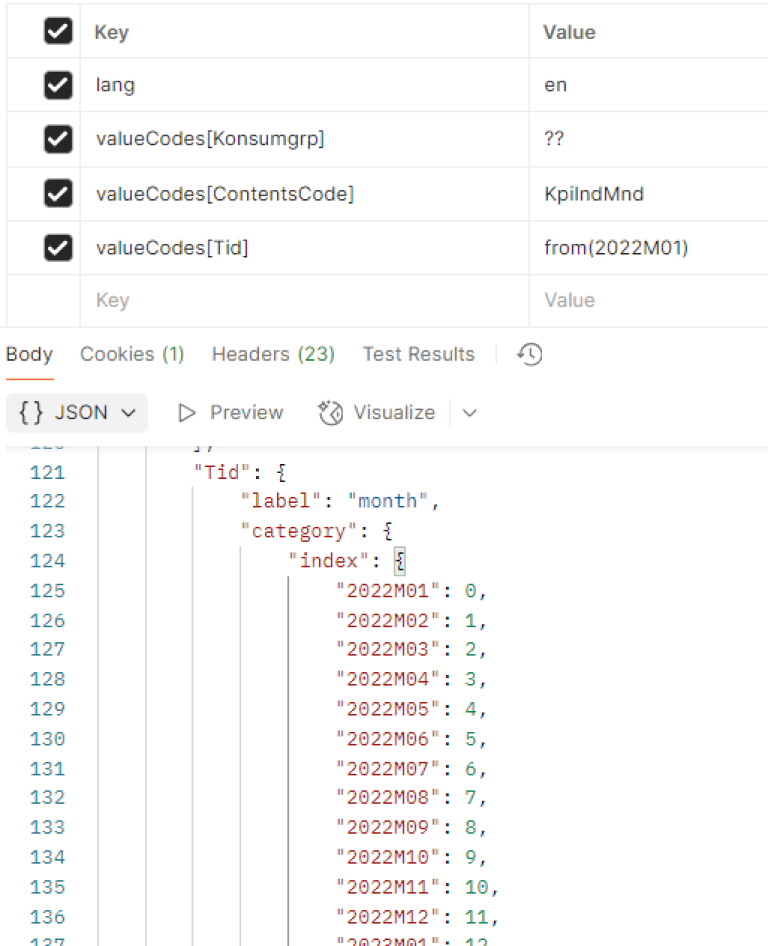Switch to the Cookies (1) tab
Viewport: 768px width, 946px height.
[x=132, y=354]
